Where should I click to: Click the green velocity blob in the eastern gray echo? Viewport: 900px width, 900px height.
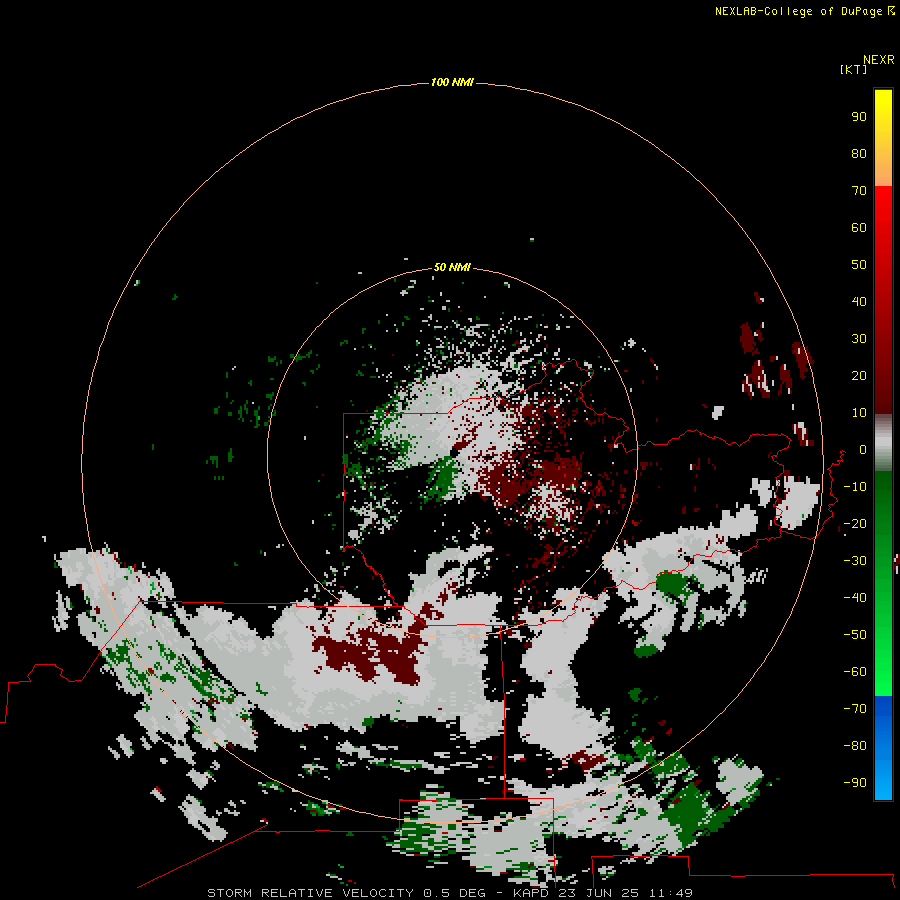coord(673,584)
